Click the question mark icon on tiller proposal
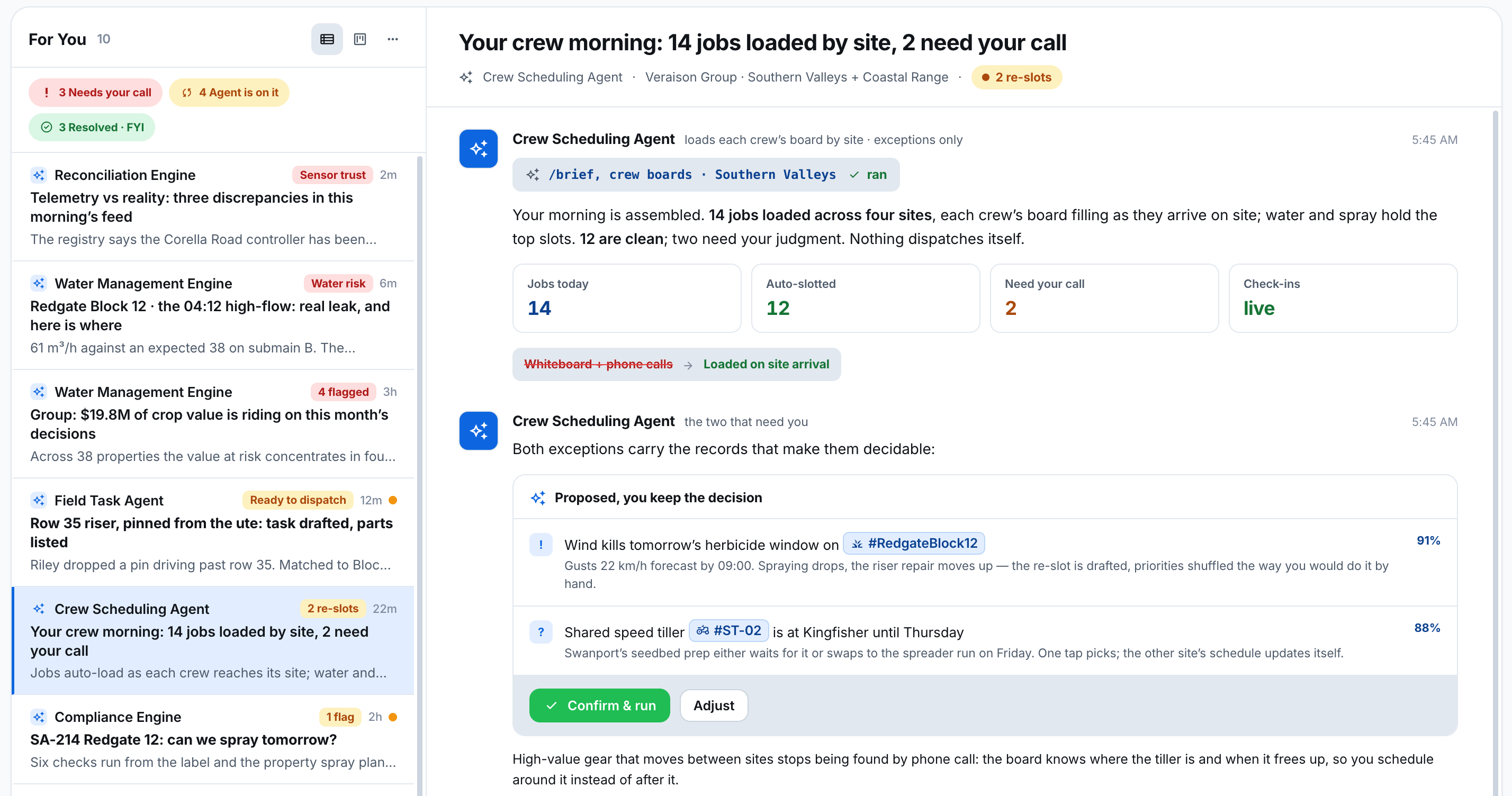Screen dimensions: 1512x796 pos(541,632)
